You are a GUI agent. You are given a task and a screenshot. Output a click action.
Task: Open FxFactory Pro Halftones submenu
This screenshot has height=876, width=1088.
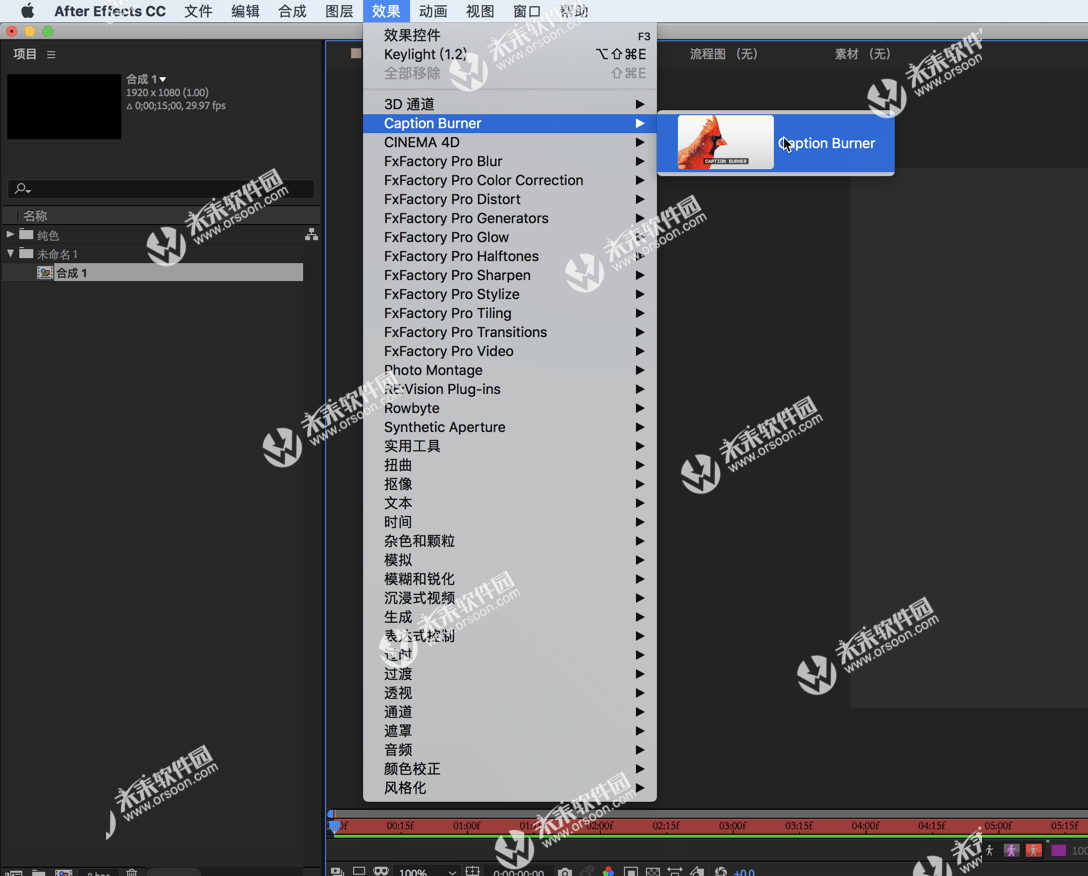509,256
